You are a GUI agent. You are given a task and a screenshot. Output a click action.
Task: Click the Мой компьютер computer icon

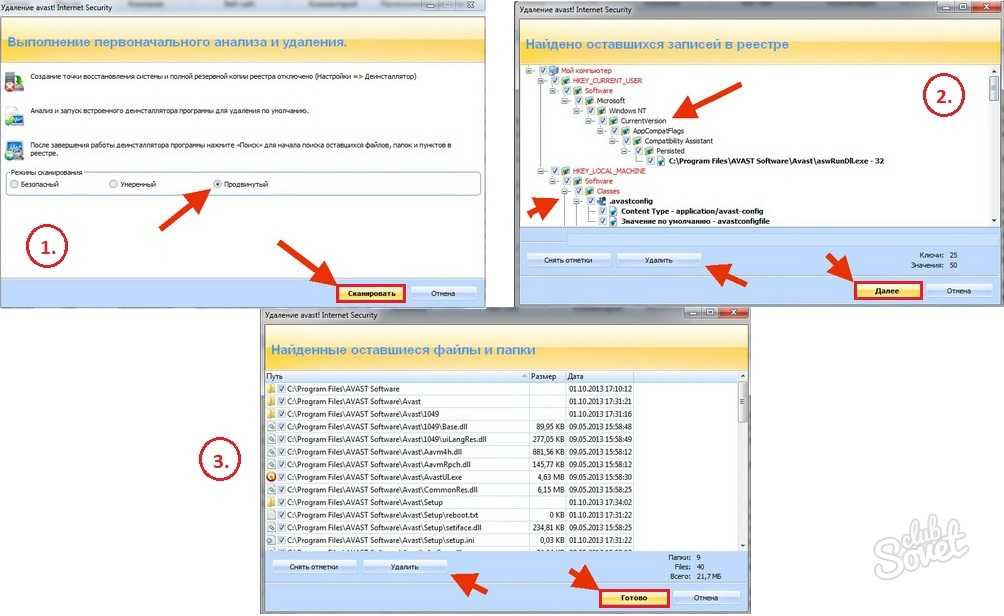click(553, 71)
